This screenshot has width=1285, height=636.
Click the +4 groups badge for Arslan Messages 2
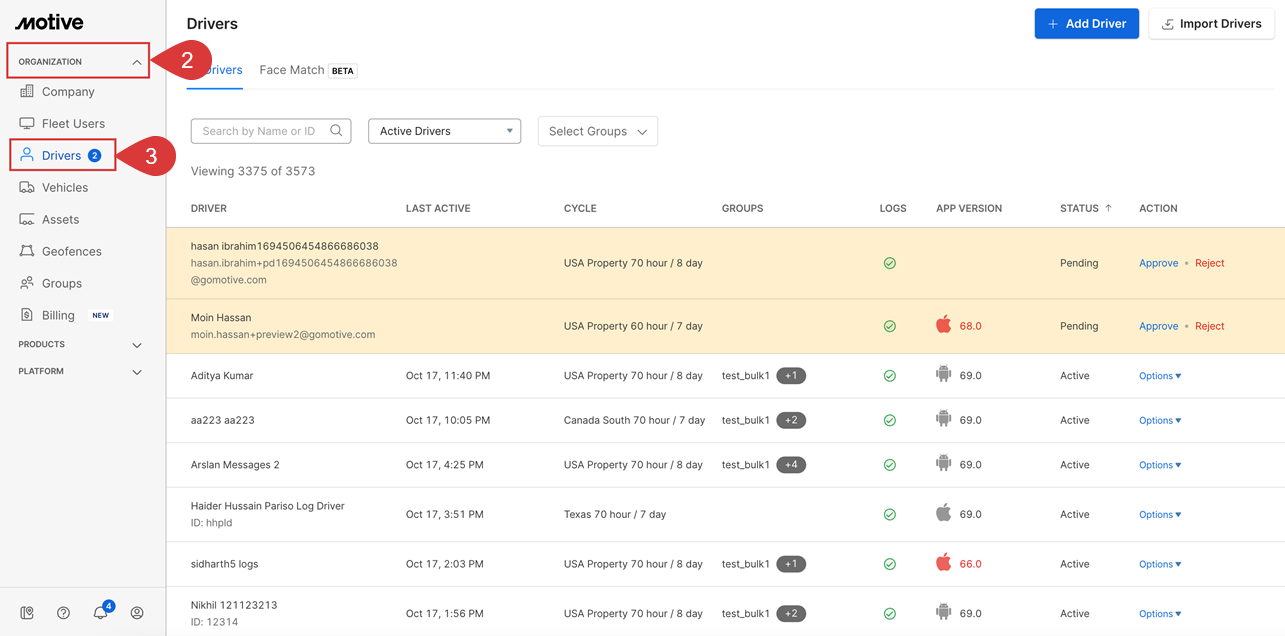coord(791,465)
